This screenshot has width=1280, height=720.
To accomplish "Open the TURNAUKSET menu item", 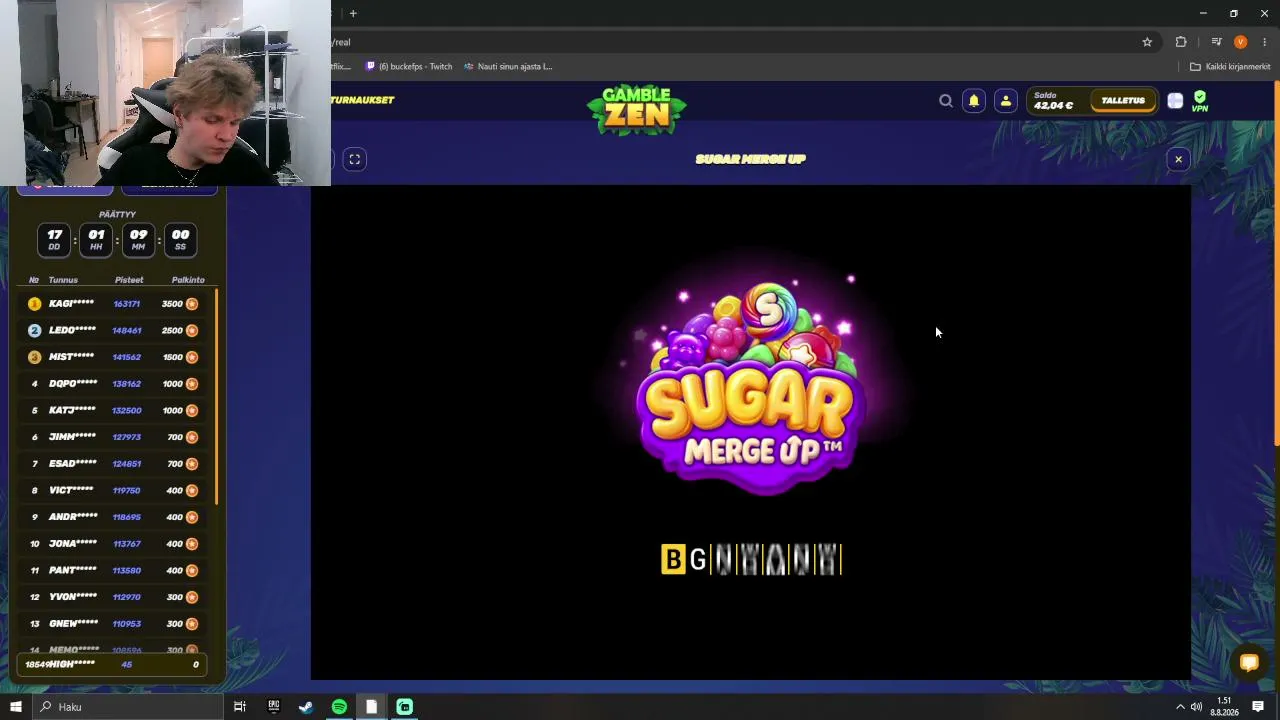I will click(x=362, y=100).
